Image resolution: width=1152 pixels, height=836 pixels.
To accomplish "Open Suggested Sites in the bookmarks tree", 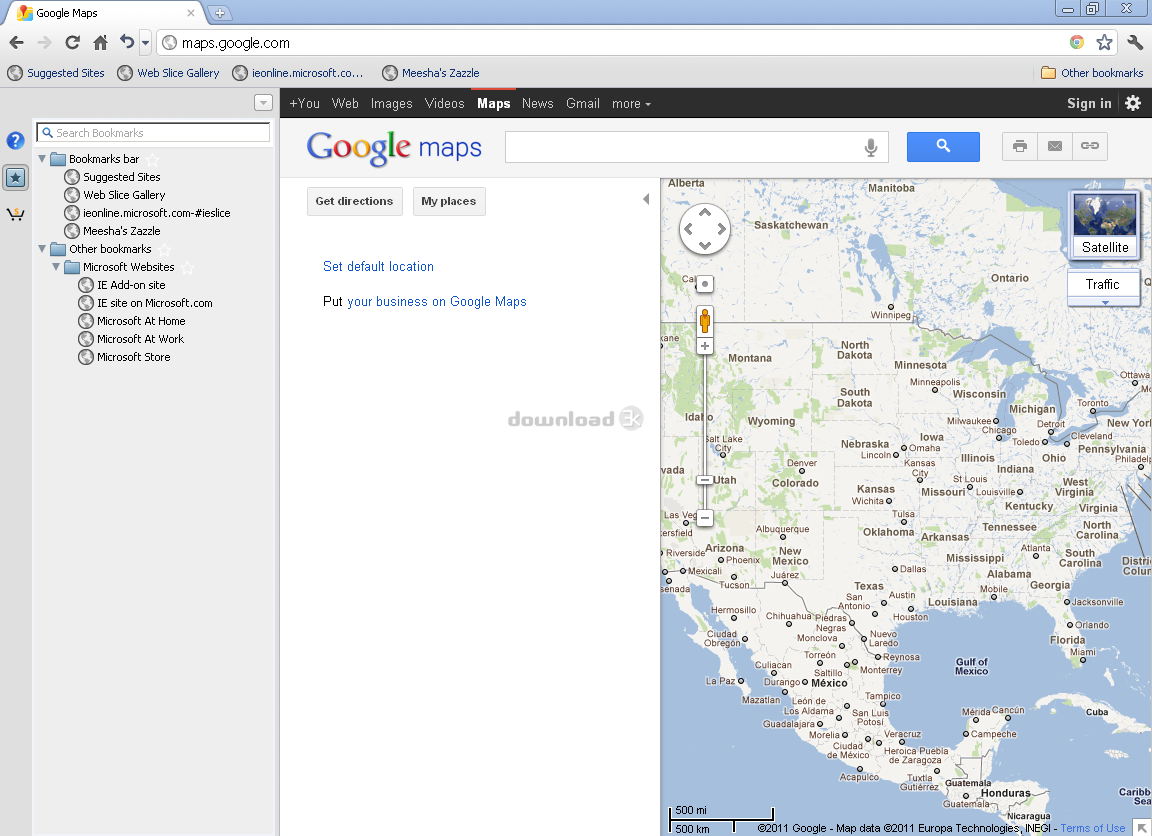I will 121,177.
